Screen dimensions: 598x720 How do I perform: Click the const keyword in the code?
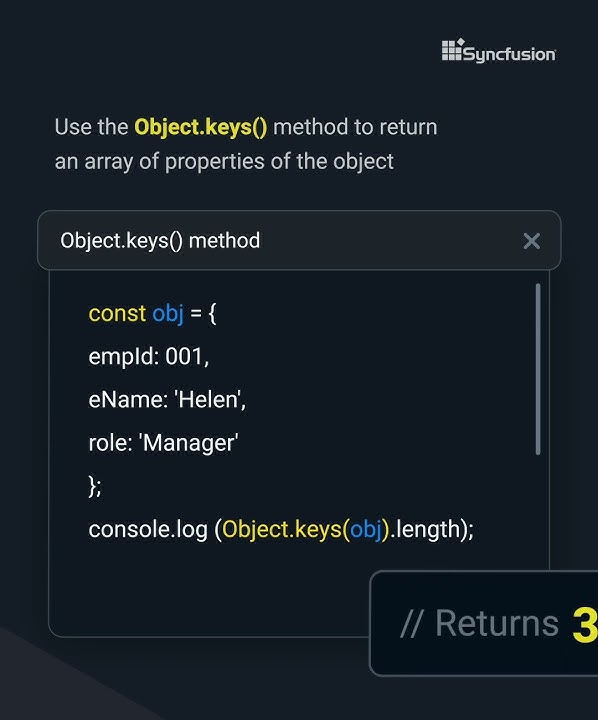click(x=117, y=314)
